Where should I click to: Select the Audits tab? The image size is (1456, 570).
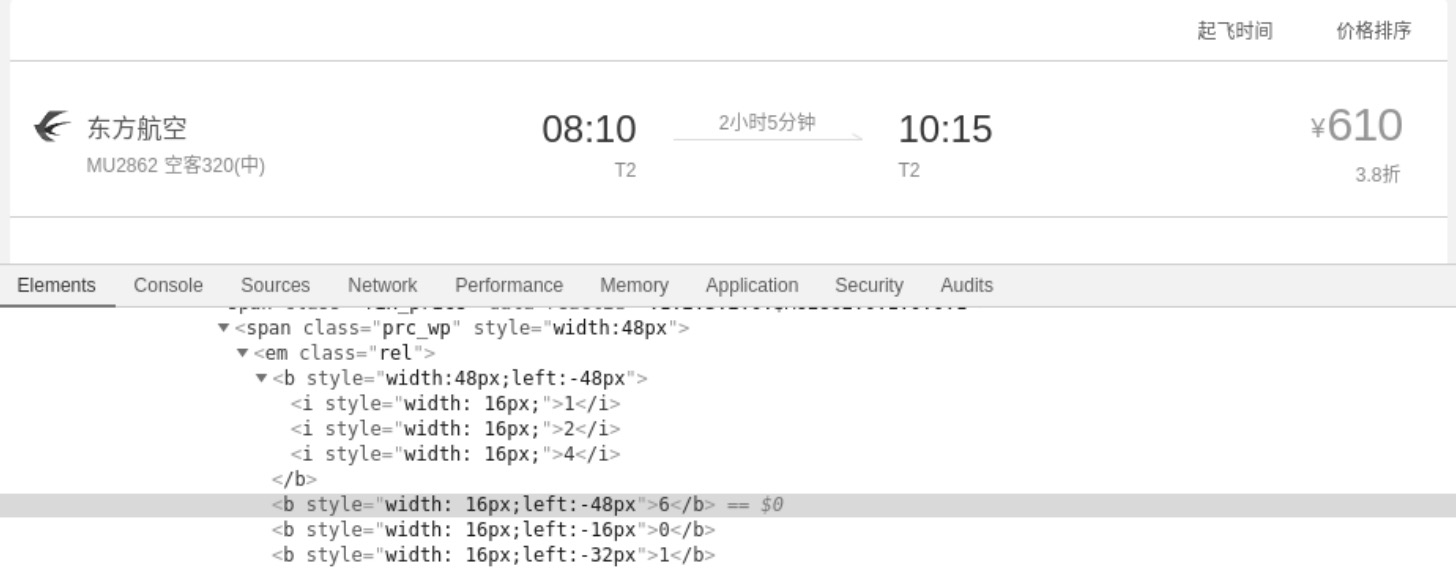pos(966,286)
